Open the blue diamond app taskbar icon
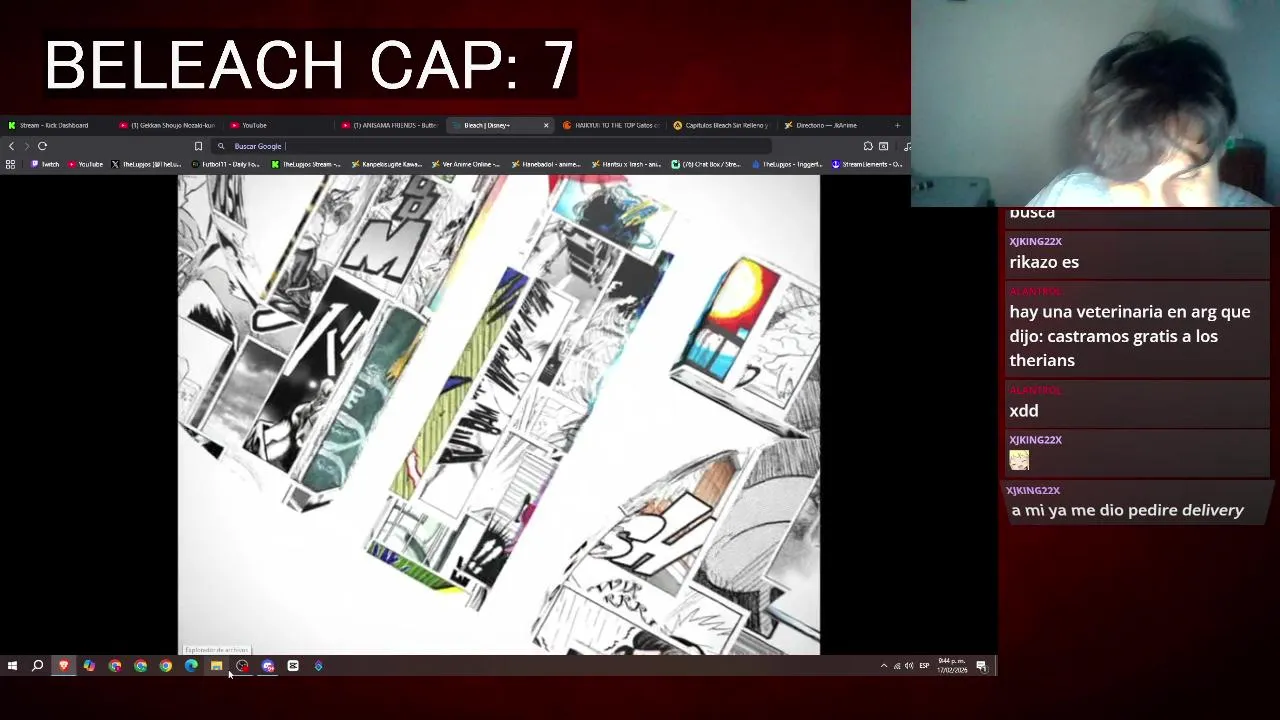 pyautogui.click(x=319, y=666)
